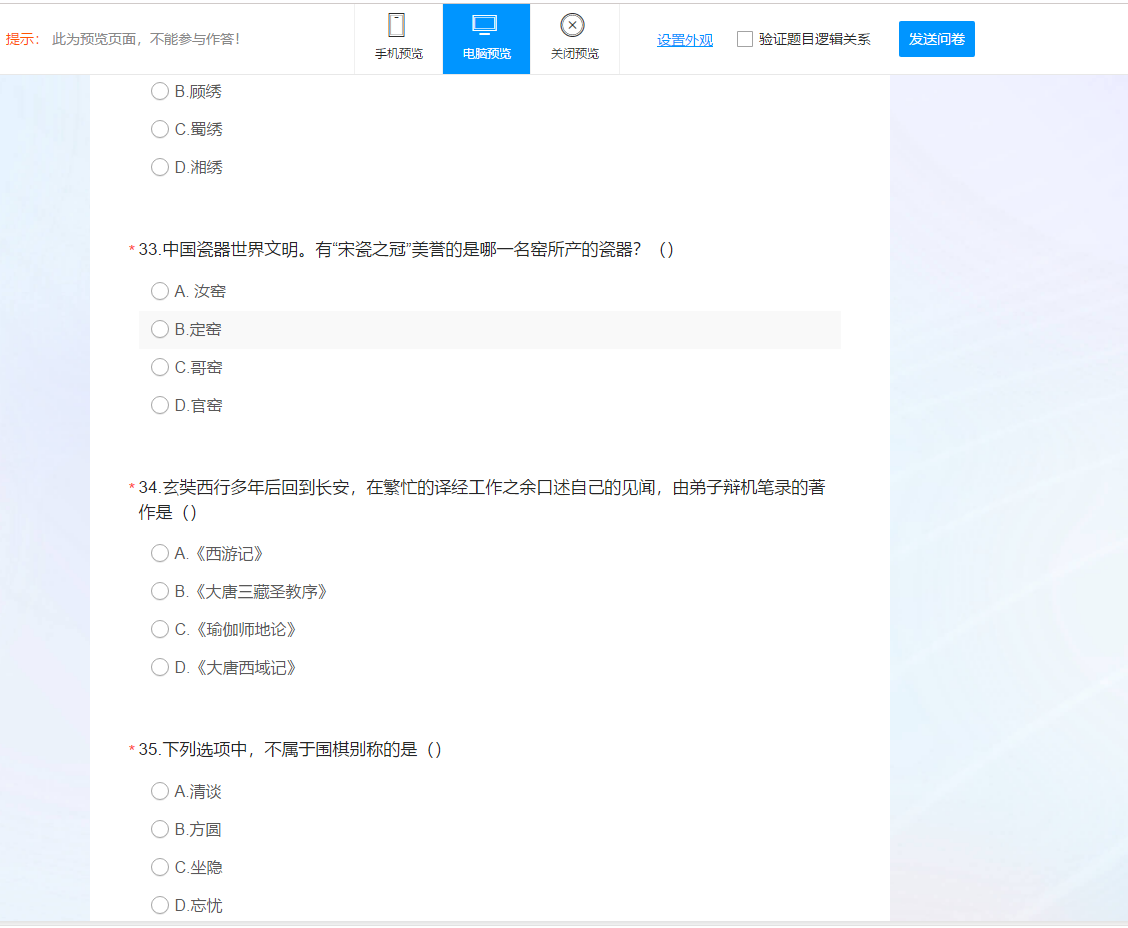This screenshot has width=1128, height=928.
Task: Click the close preview X icon
Action: (x=573, y=26)
